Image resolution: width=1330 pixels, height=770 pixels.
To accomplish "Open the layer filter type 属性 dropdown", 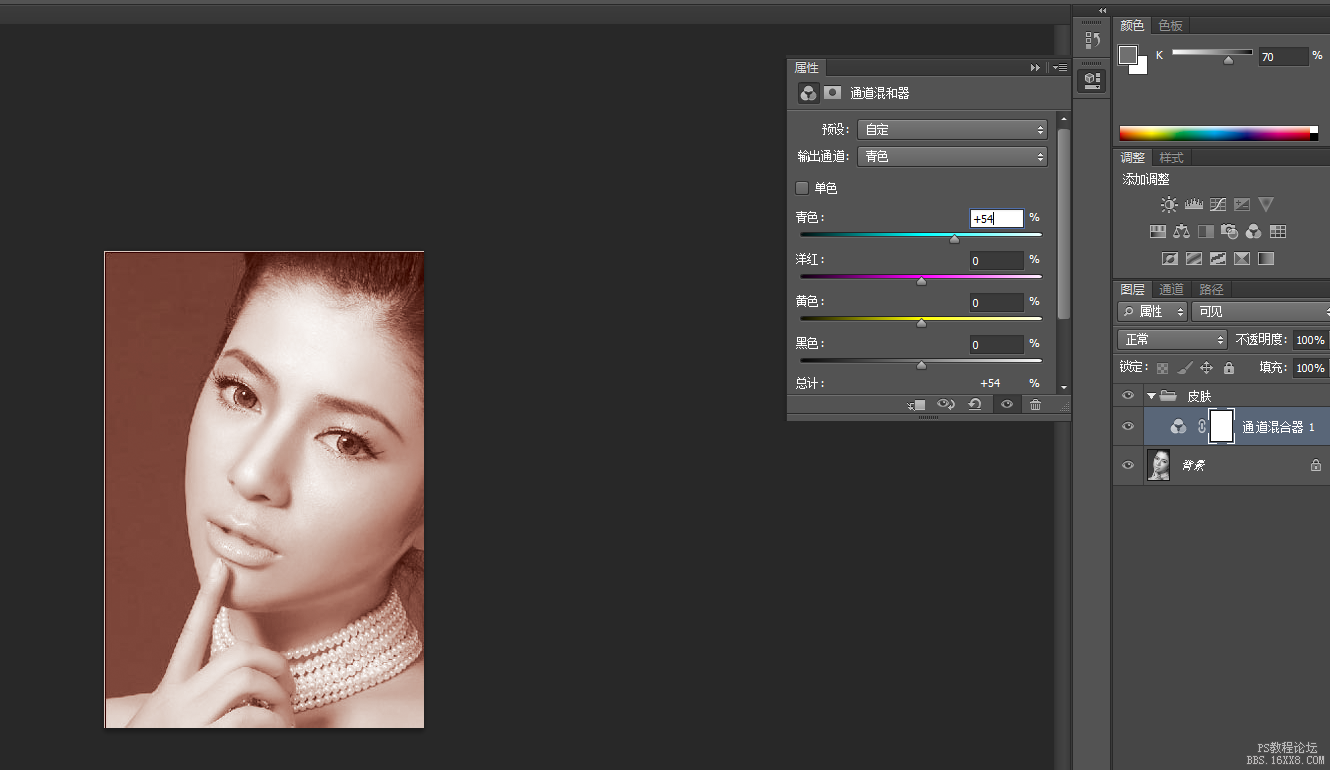I will point(1153,312).
